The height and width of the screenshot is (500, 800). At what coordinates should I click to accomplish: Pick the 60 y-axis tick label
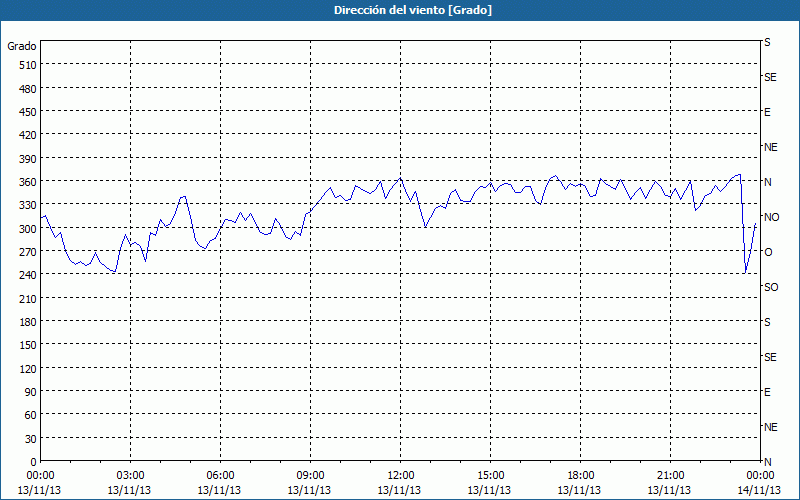[31, 415]
